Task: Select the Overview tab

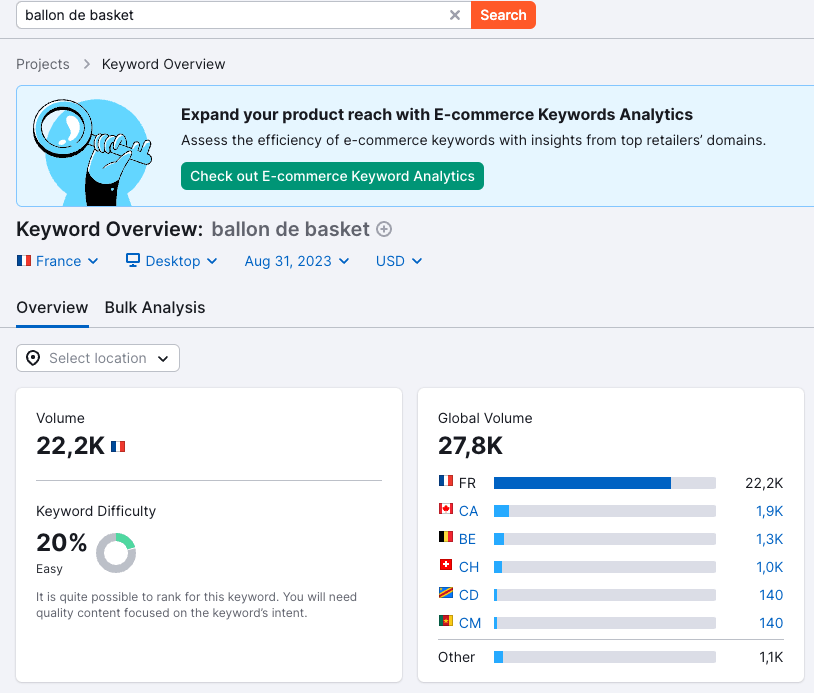Action: (x=52, y=307)
